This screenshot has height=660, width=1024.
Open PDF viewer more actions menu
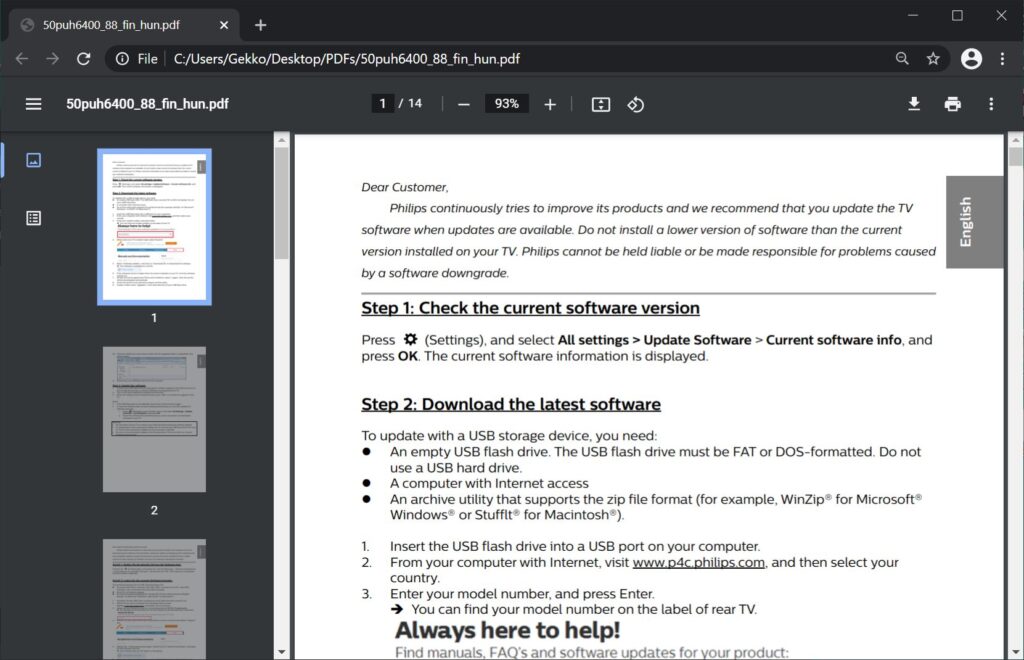click(x=991, y=104)
